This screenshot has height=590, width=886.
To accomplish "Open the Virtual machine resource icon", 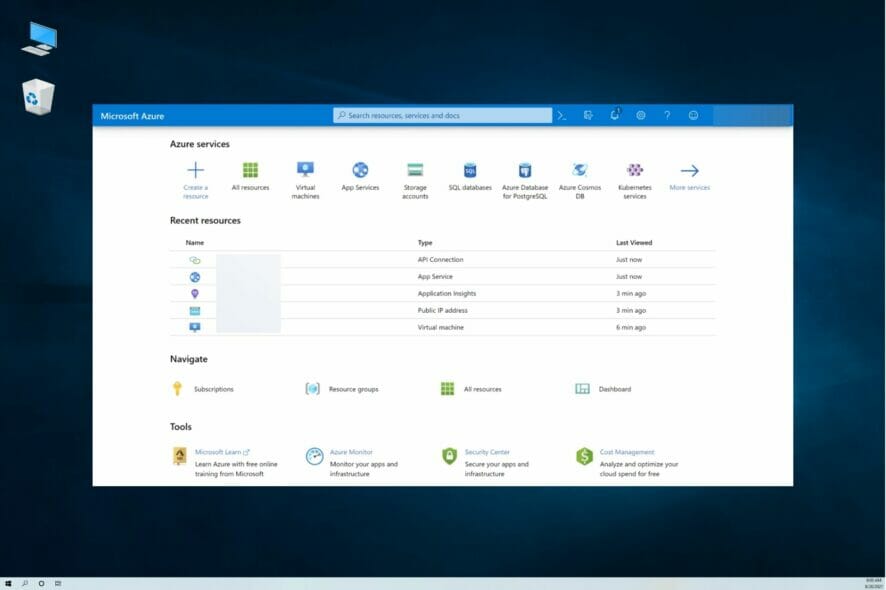I will (195, 327).
